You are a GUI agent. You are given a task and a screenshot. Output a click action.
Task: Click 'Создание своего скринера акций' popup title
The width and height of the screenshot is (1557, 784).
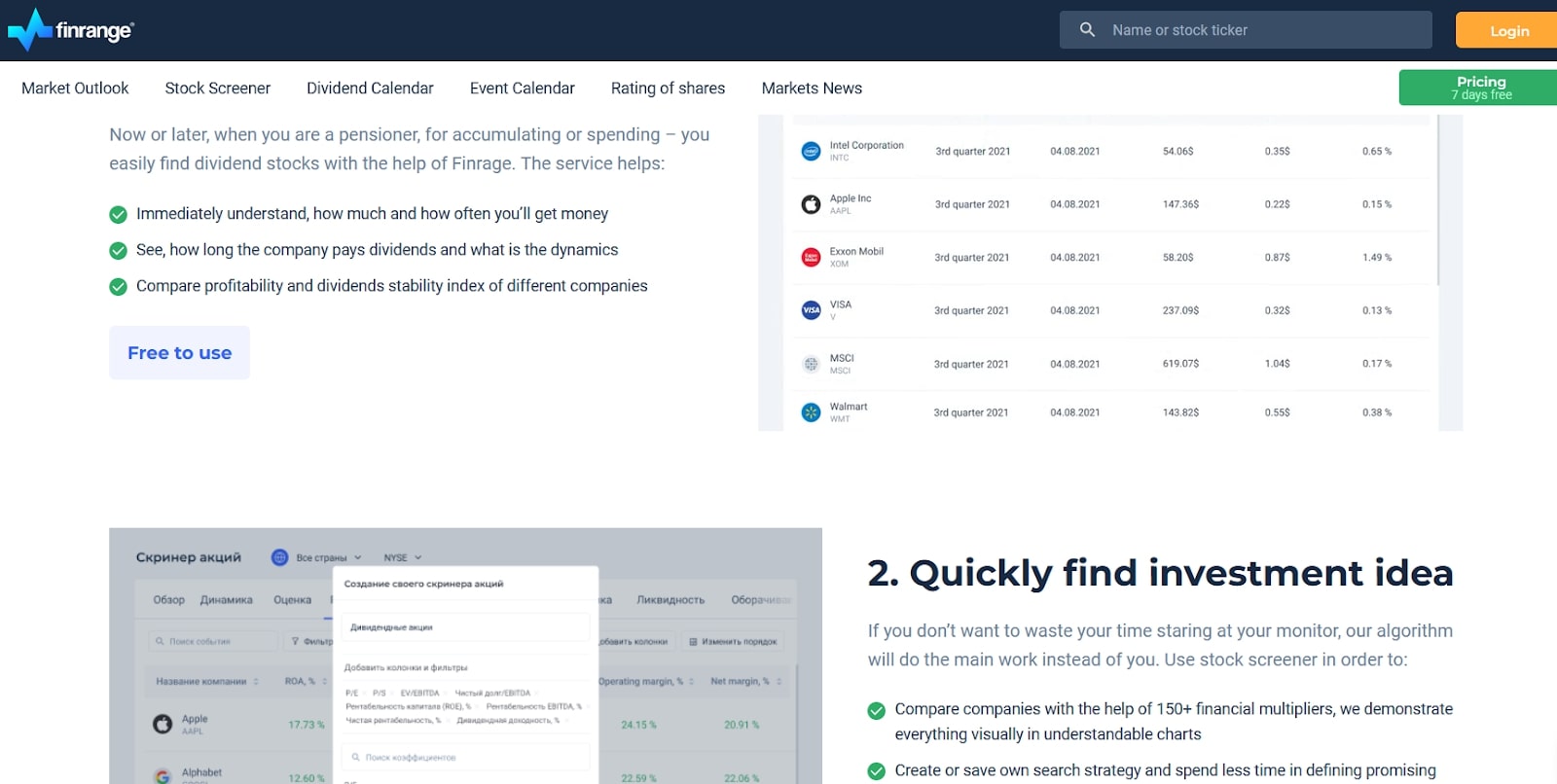(423, 584)
